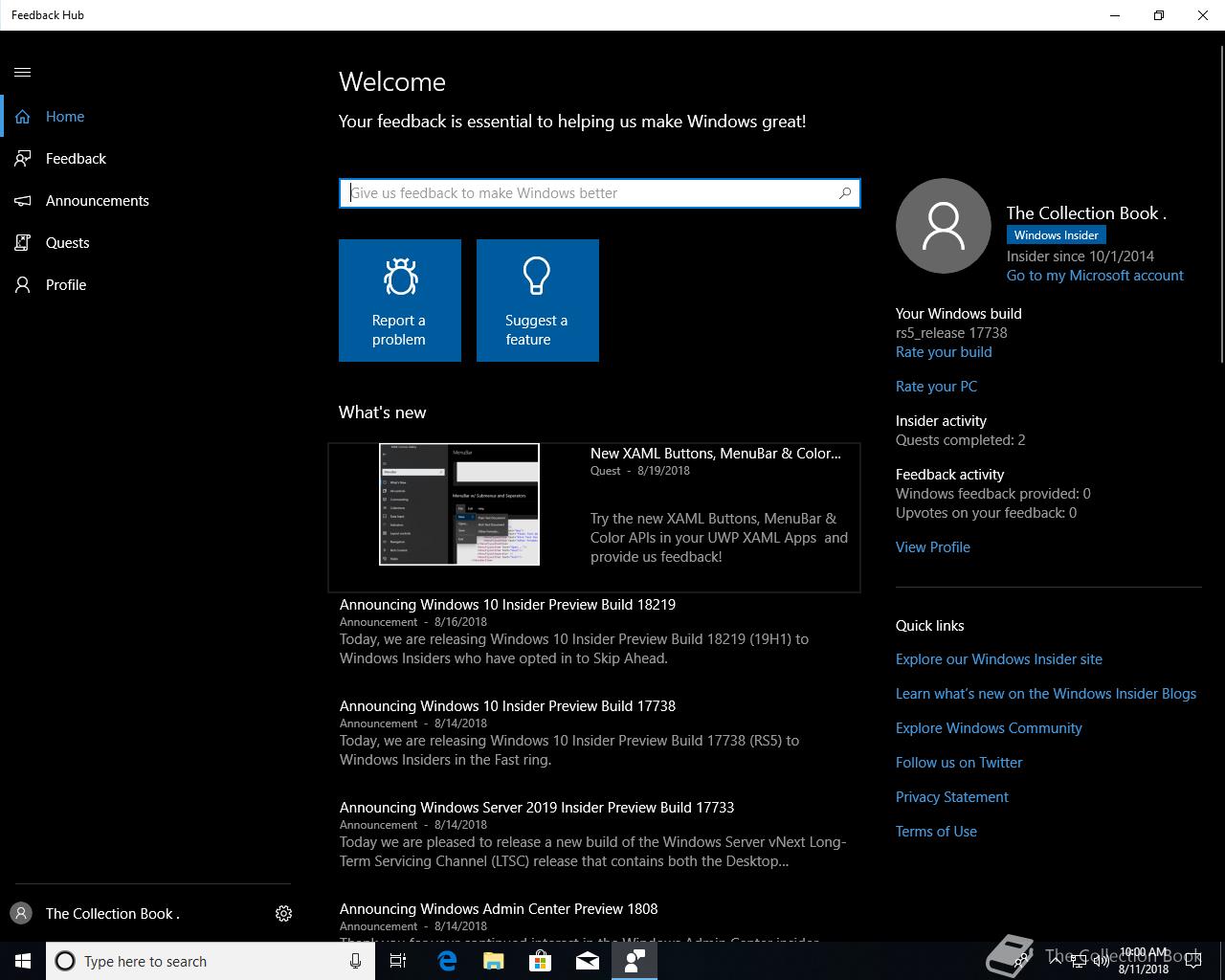
Task: Open the XAML Buttons quest thumbnail
Action: pyautogui.click(x=459, y=504)
